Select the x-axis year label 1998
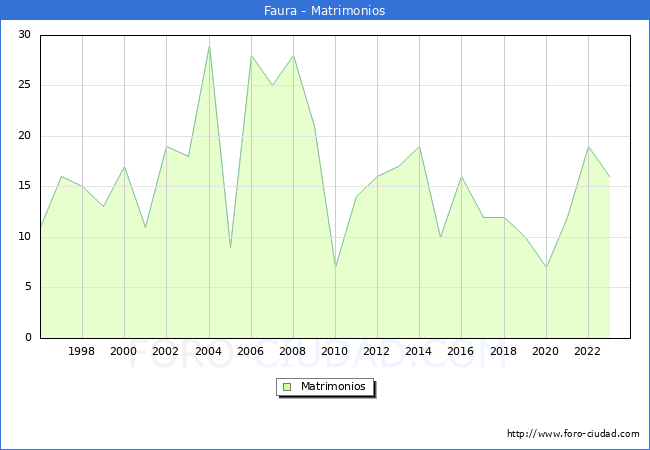The image size is (650, 450). [x=81, y=351]
